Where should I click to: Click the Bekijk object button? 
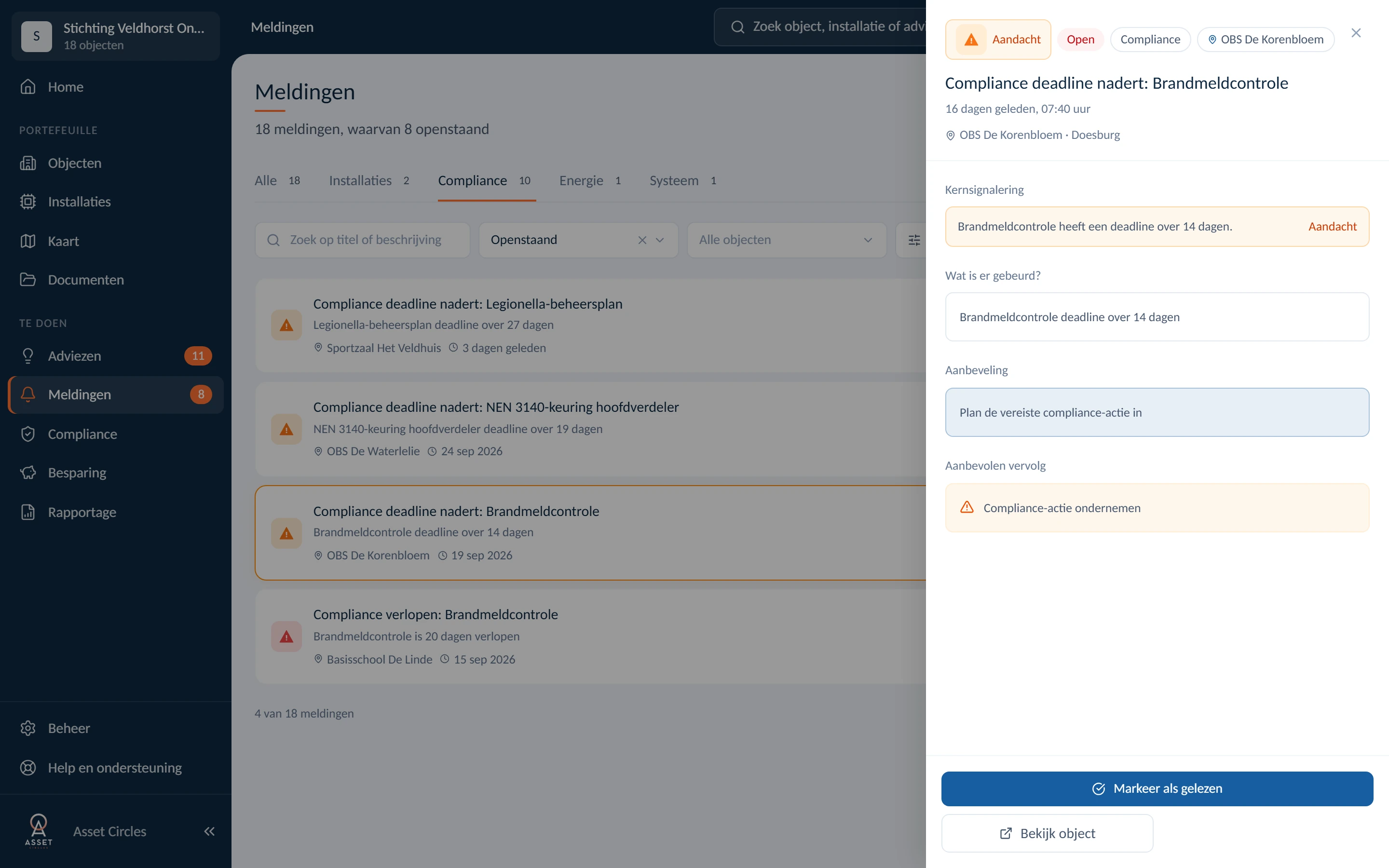[1047, 833]
